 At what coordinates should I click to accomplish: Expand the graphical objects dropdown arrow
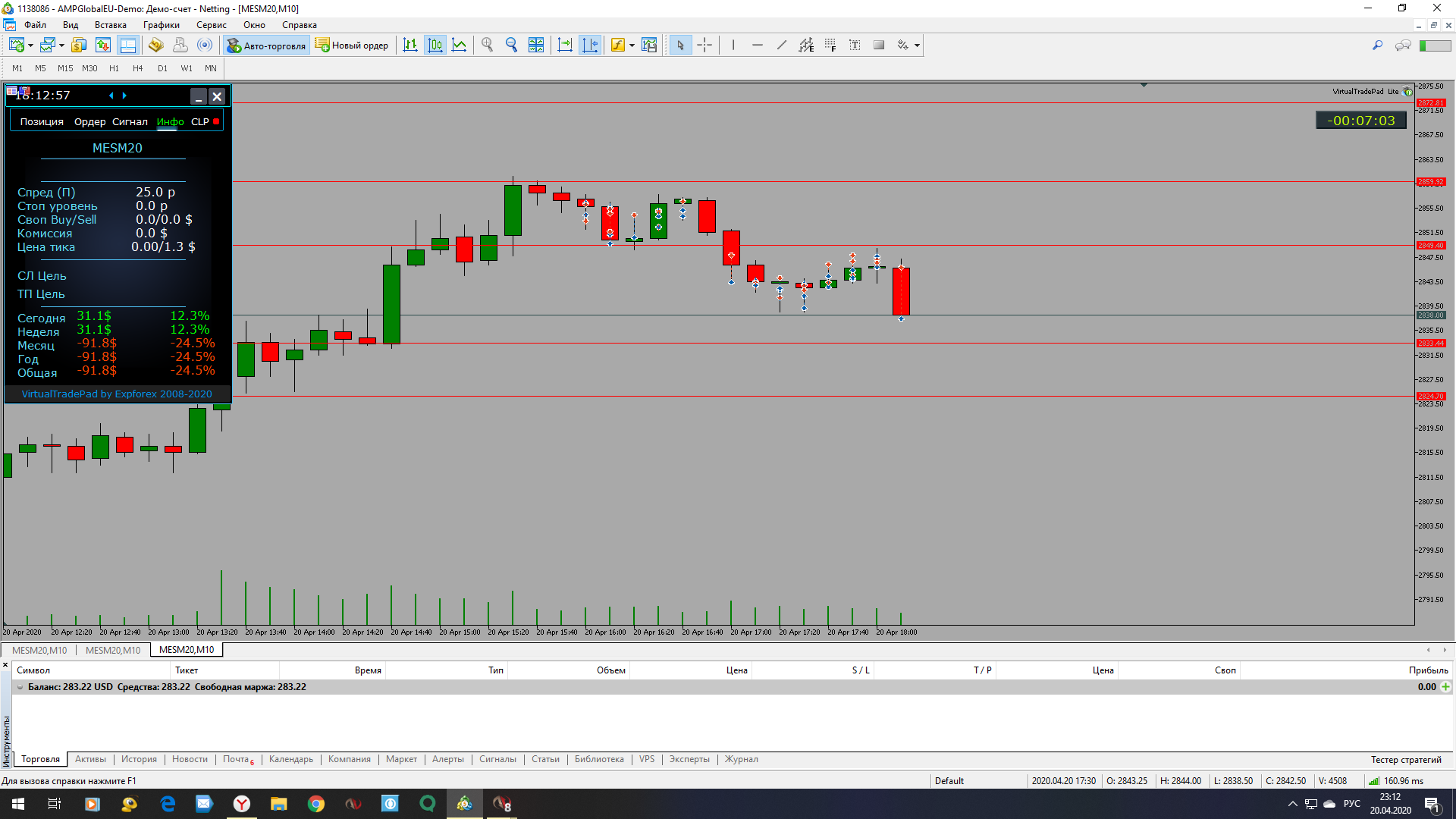(917, 45)
